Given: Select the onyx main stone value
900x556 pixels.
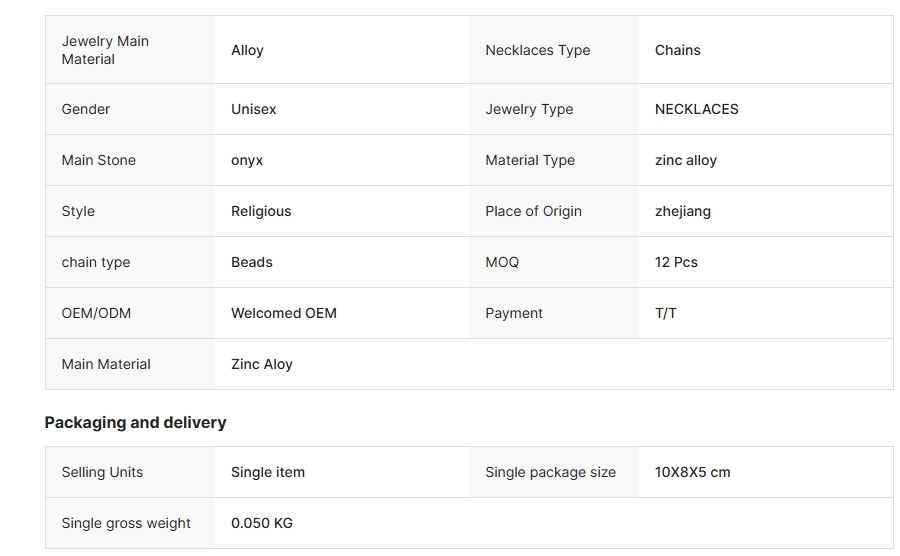Looking at the screenshot, I should tap(247, 160).
